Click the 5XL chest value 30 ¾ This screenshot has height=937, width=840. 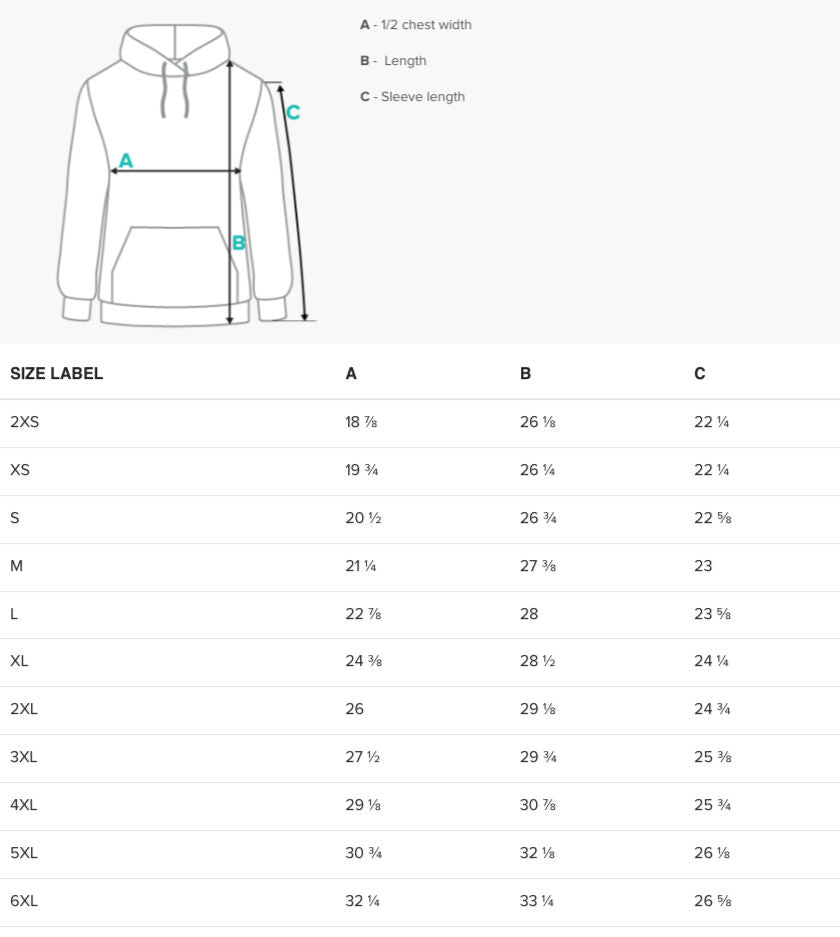364,853
